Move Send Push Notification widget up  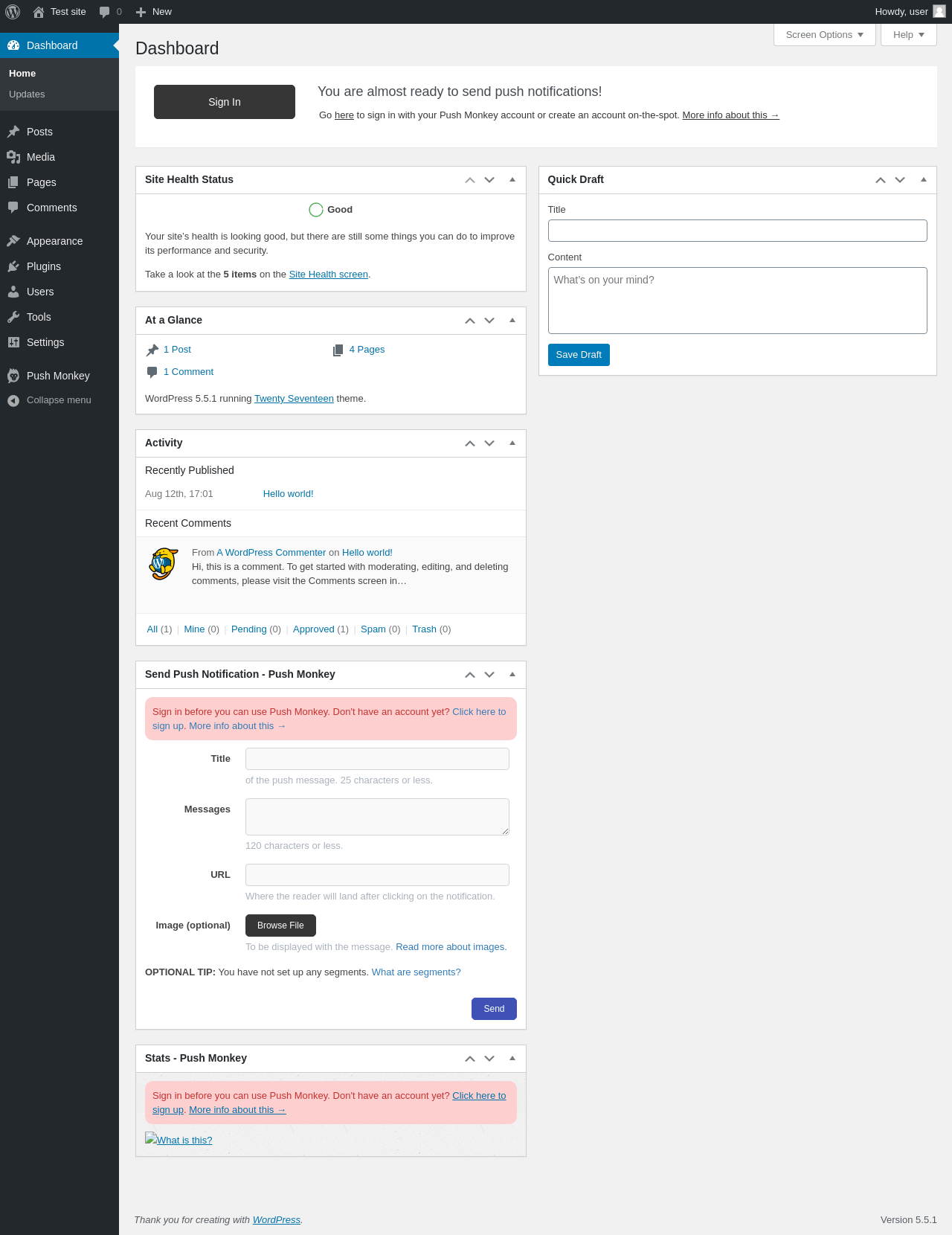coord(470,675)
